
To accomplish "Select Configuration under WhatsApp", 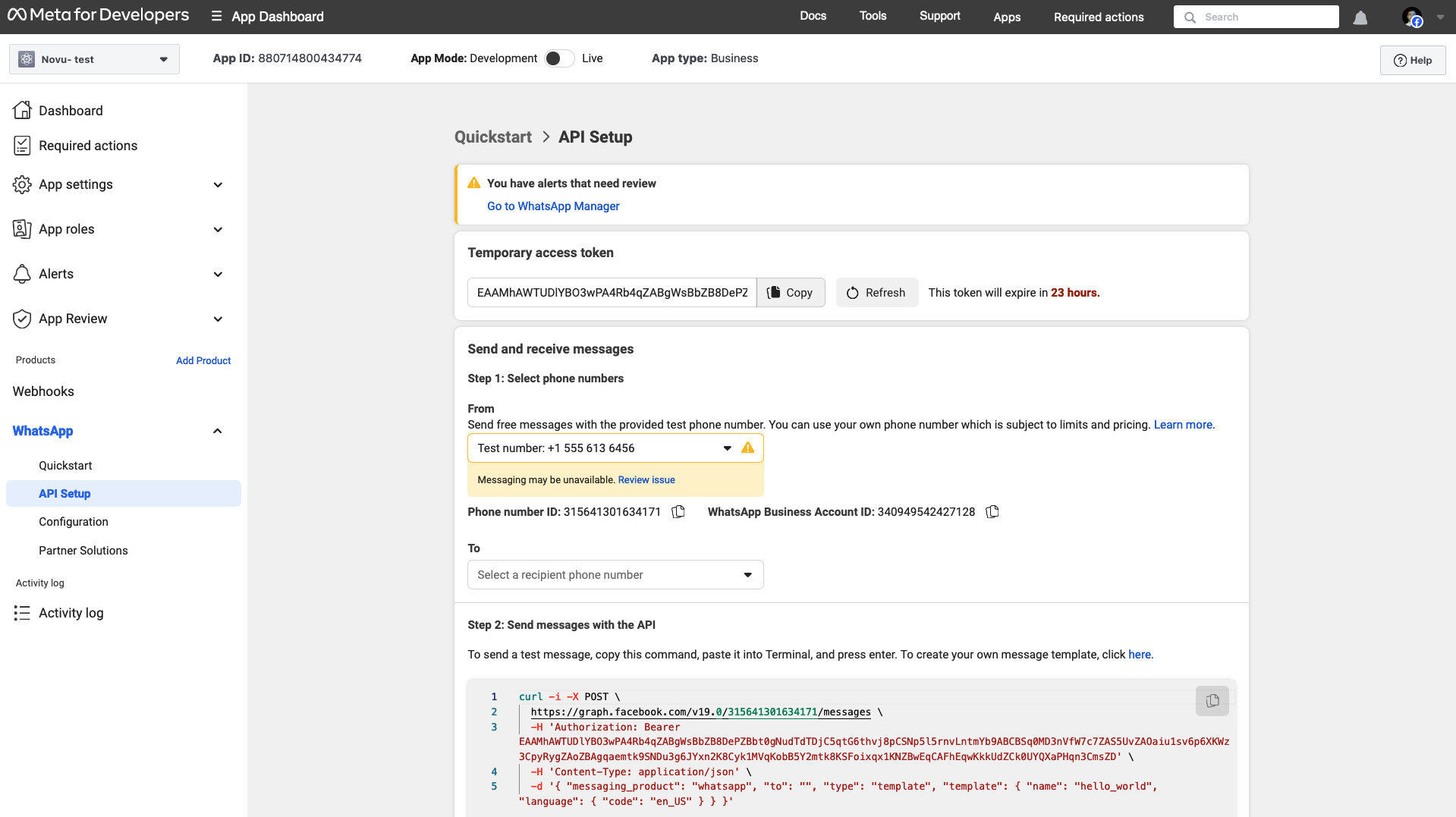I will (74, 522).
